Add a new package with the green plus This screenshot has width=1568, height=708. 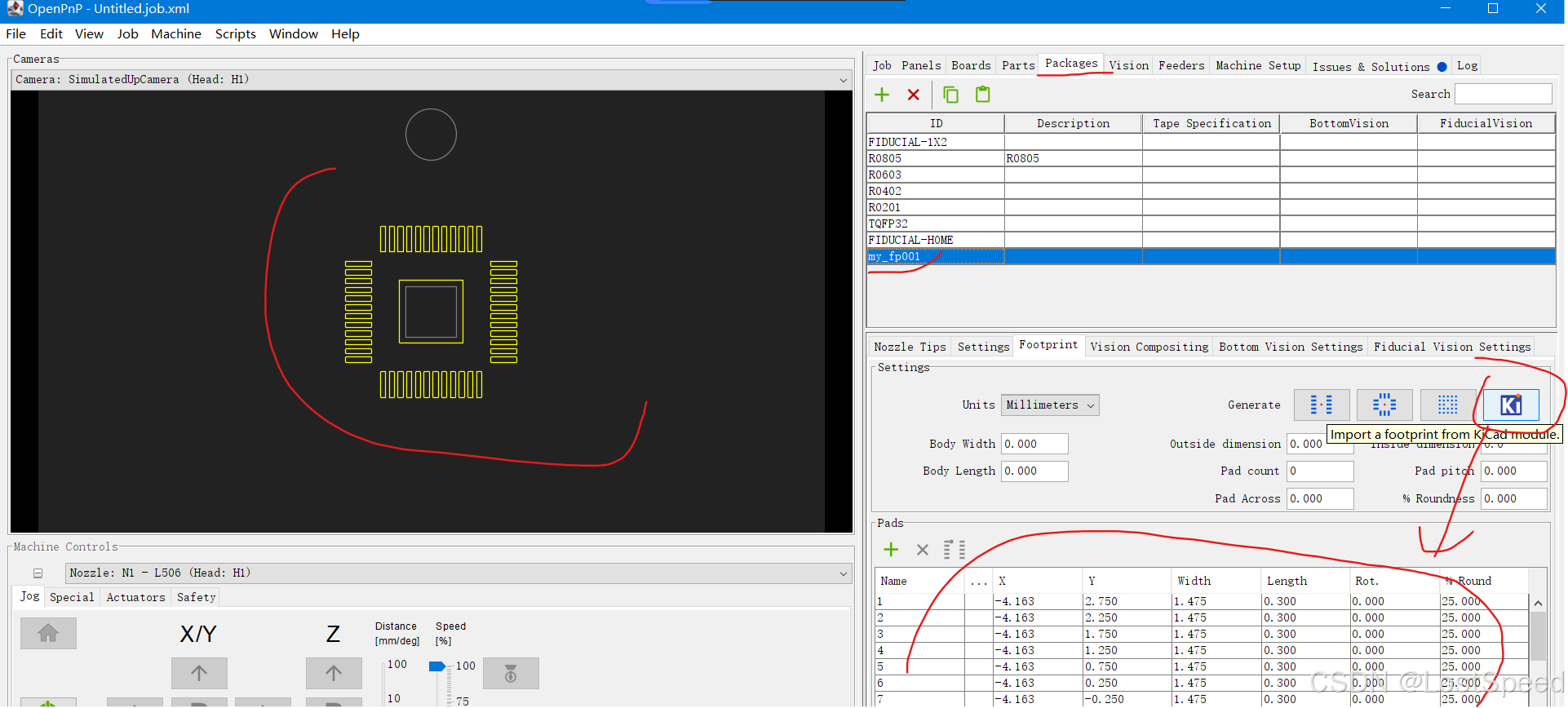[882, 95]
